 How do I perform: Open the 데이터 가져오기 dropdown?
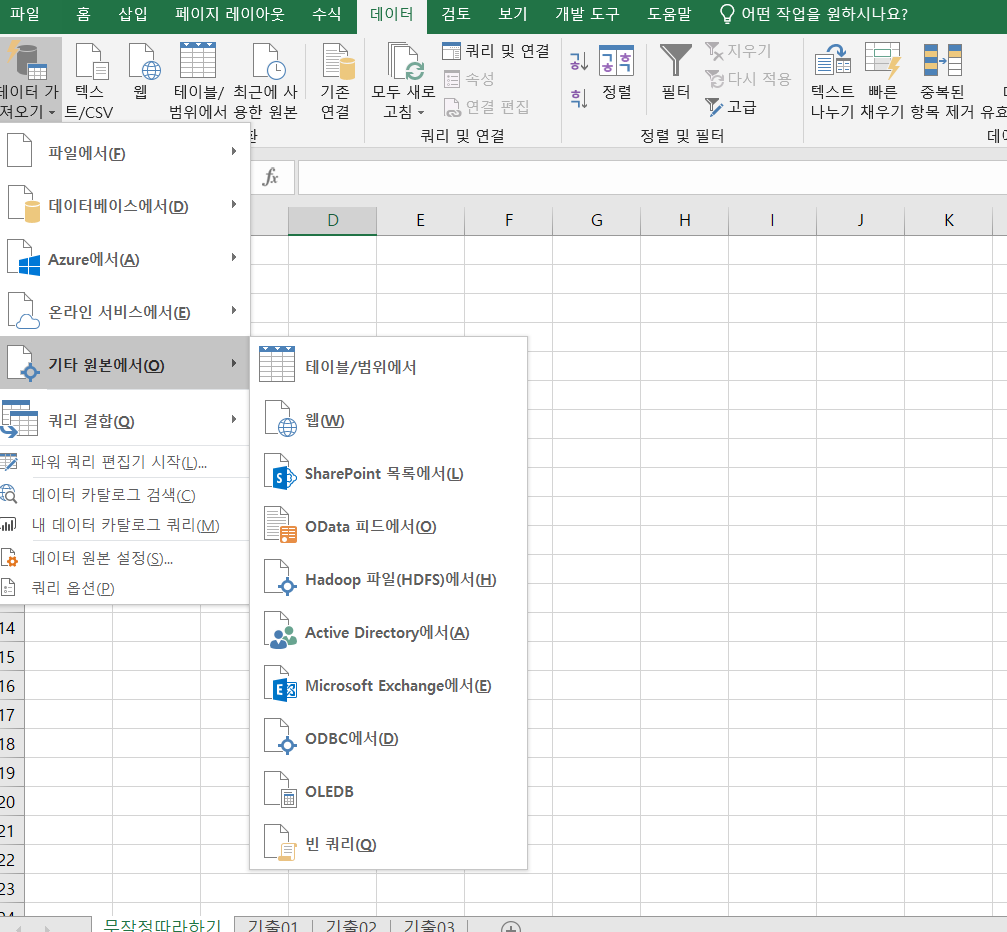(28, 80)
